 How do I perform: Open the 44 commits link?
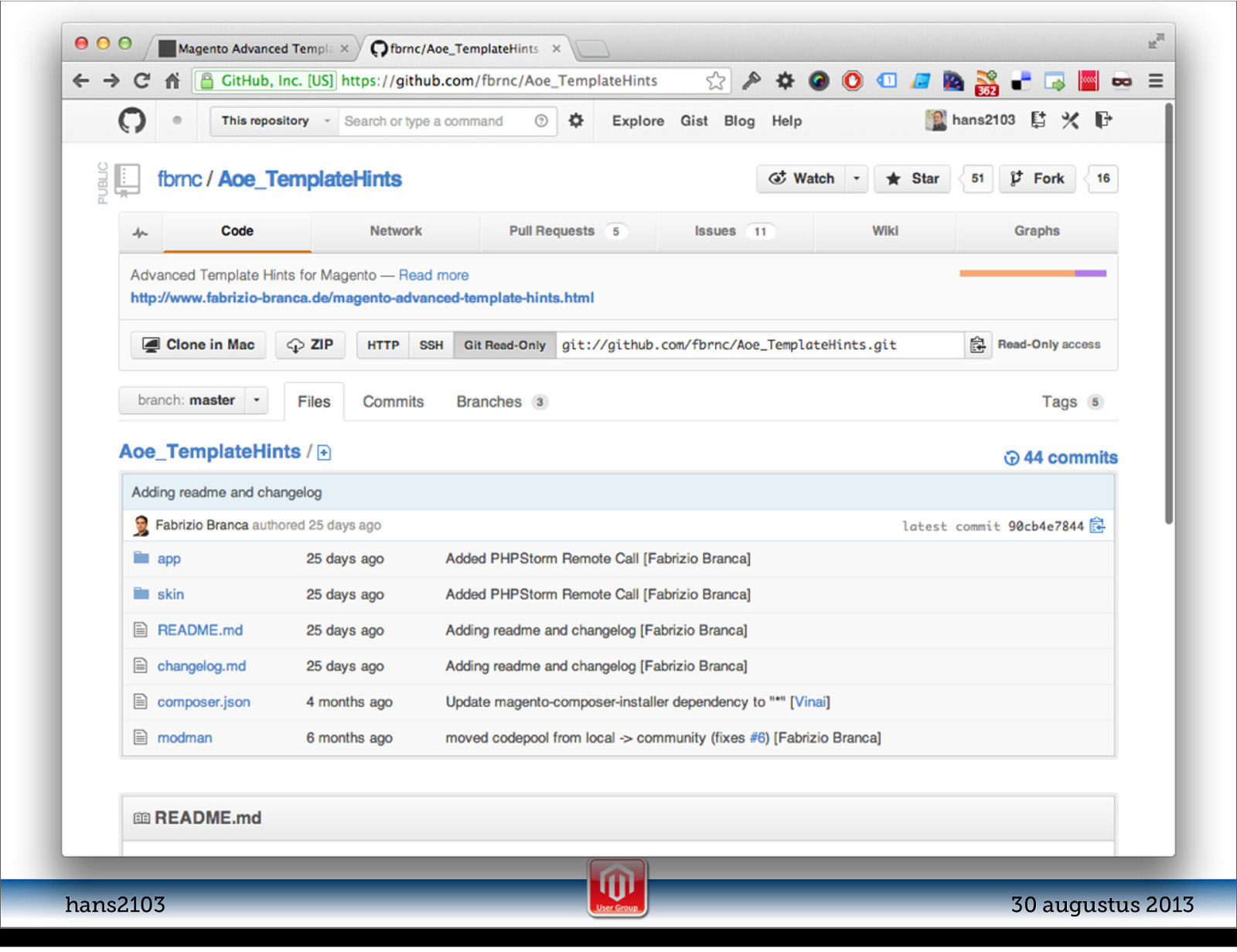coord(1061,457)
